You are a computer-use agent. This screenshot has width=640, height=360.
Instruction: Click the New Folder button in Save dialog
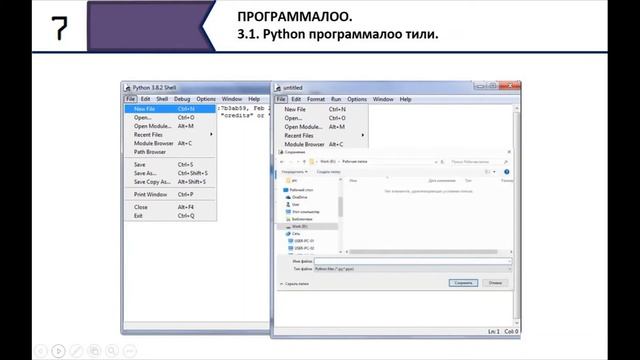click(x=329, y=172)
